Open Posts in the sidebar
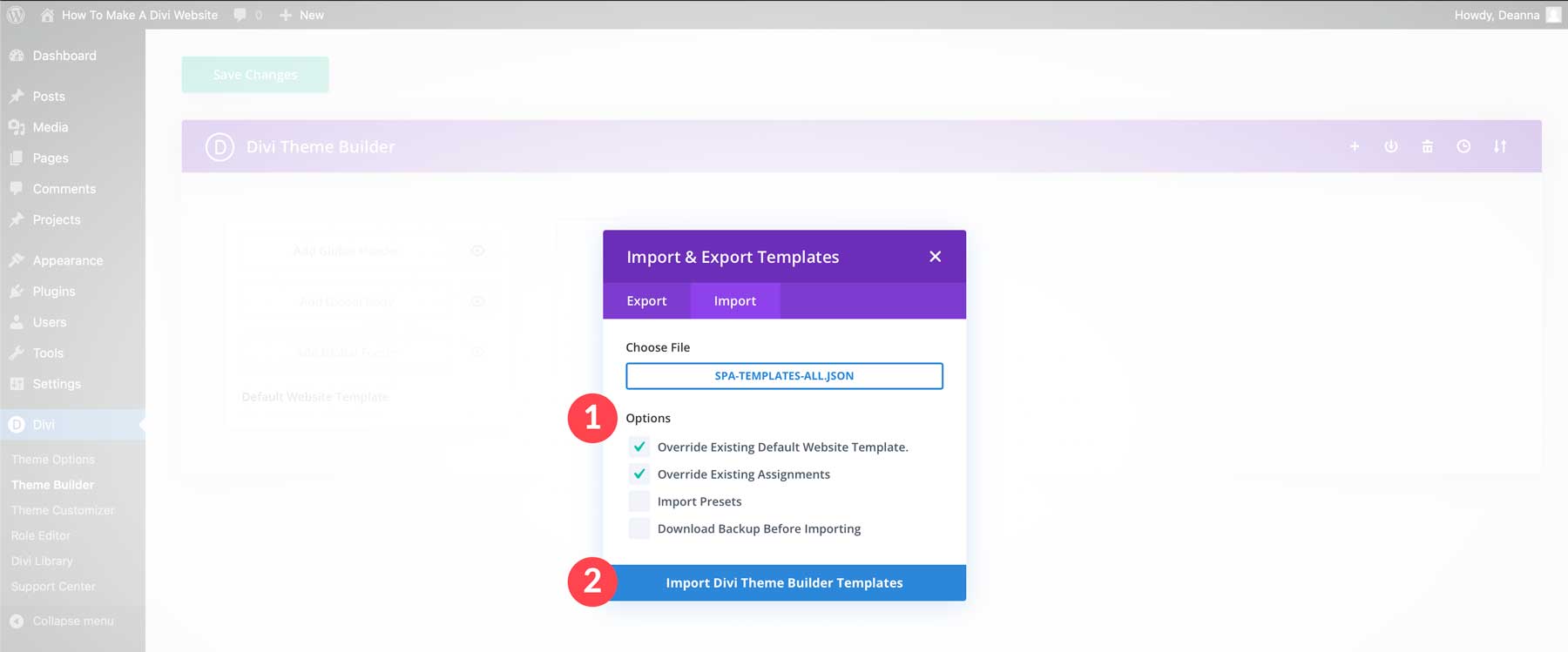 (49, 97)
